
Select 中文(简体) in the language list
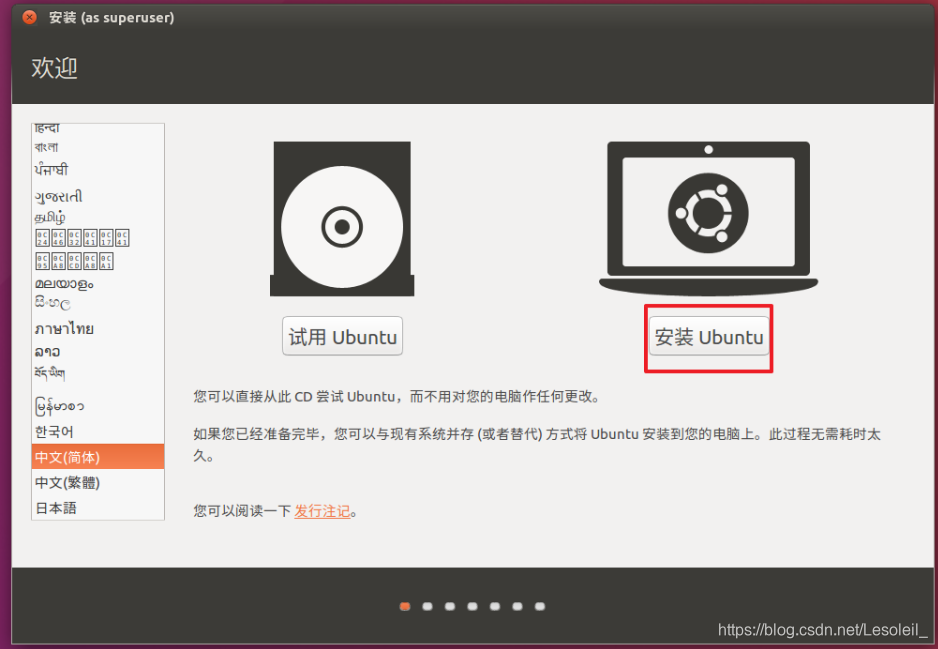(98, 457)
